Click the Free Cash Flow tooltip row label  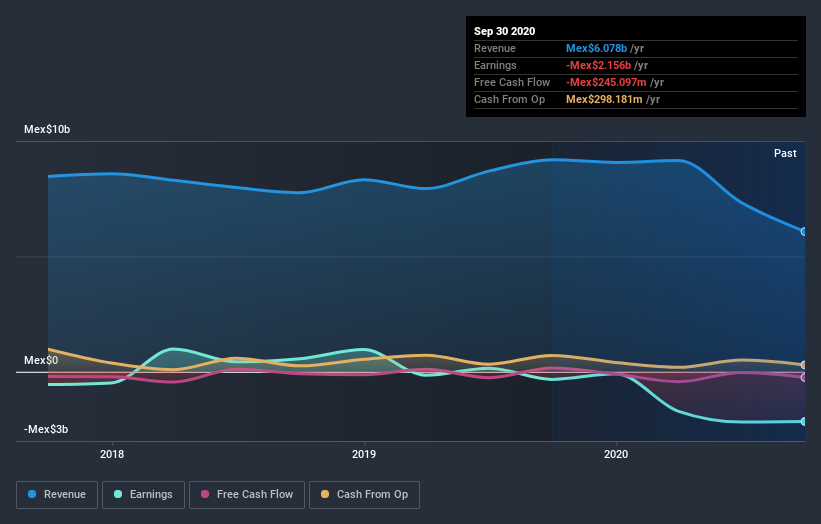coord(512,82)
